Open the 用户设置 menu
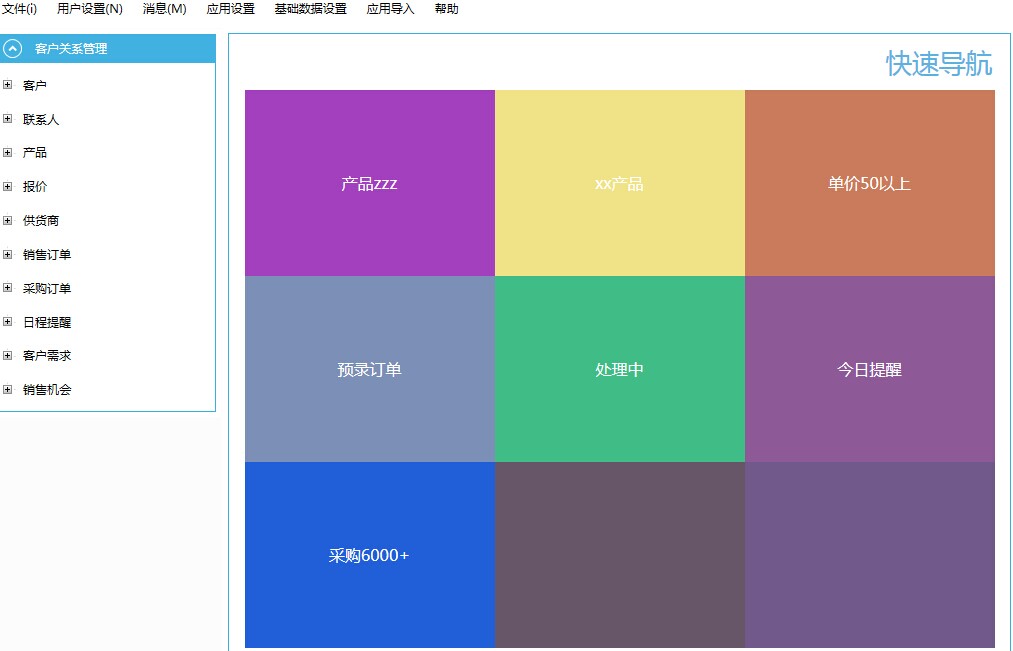The height and width of the screenshot is (651, 1013). pyautogui.click(x=90, y=9)
